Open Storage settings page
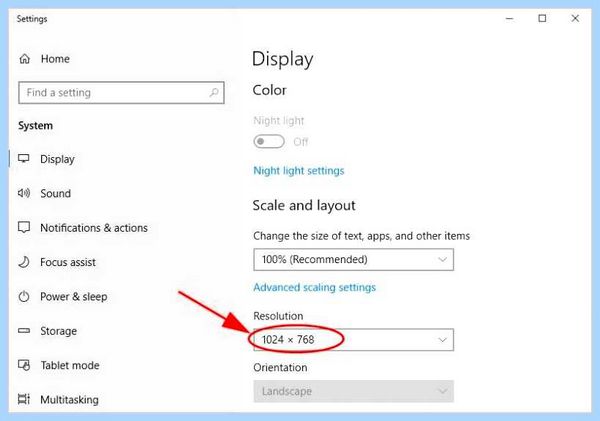 coord(58,331)
